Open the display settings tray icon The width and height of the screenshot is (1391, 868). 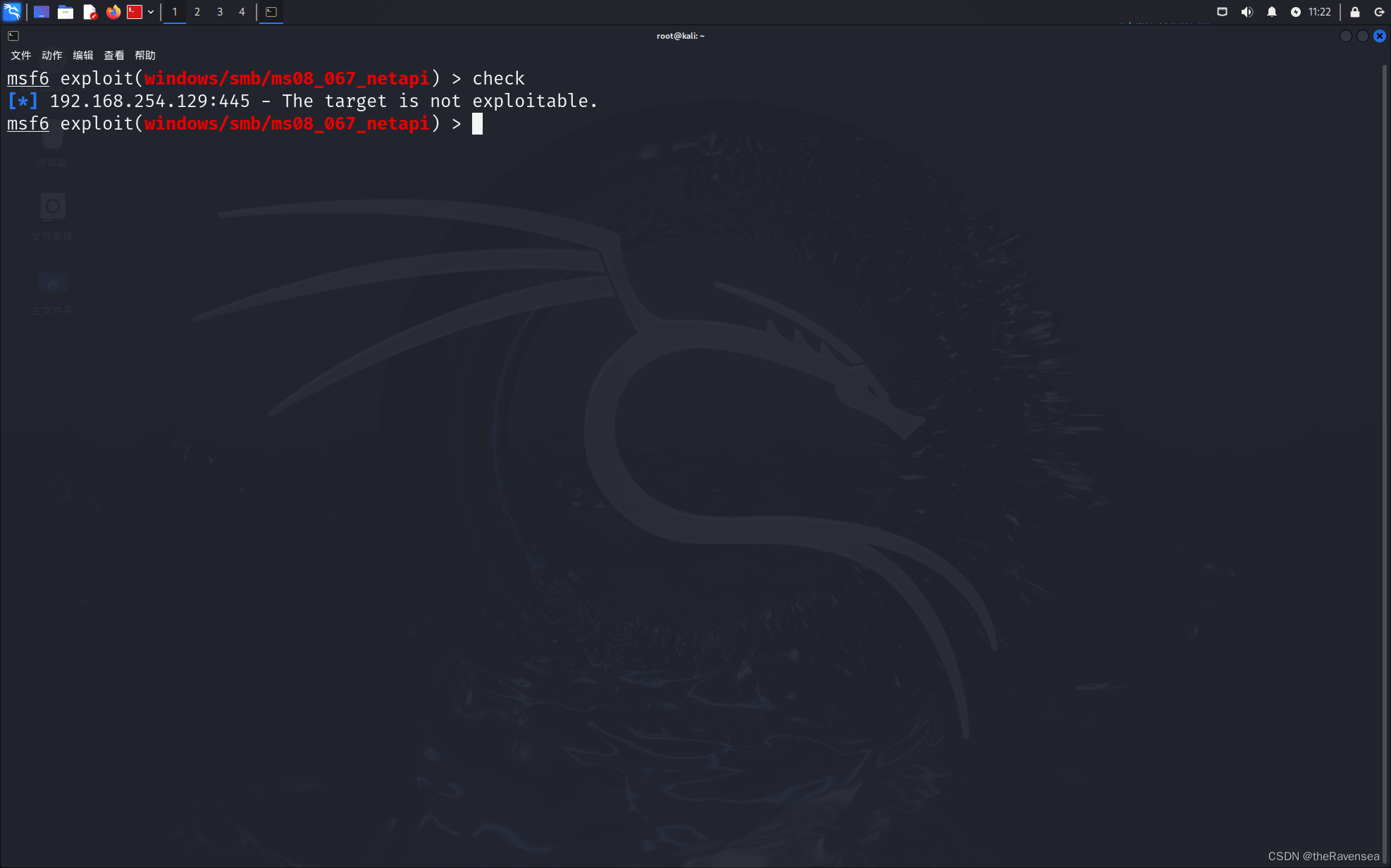click(1223, 12)
